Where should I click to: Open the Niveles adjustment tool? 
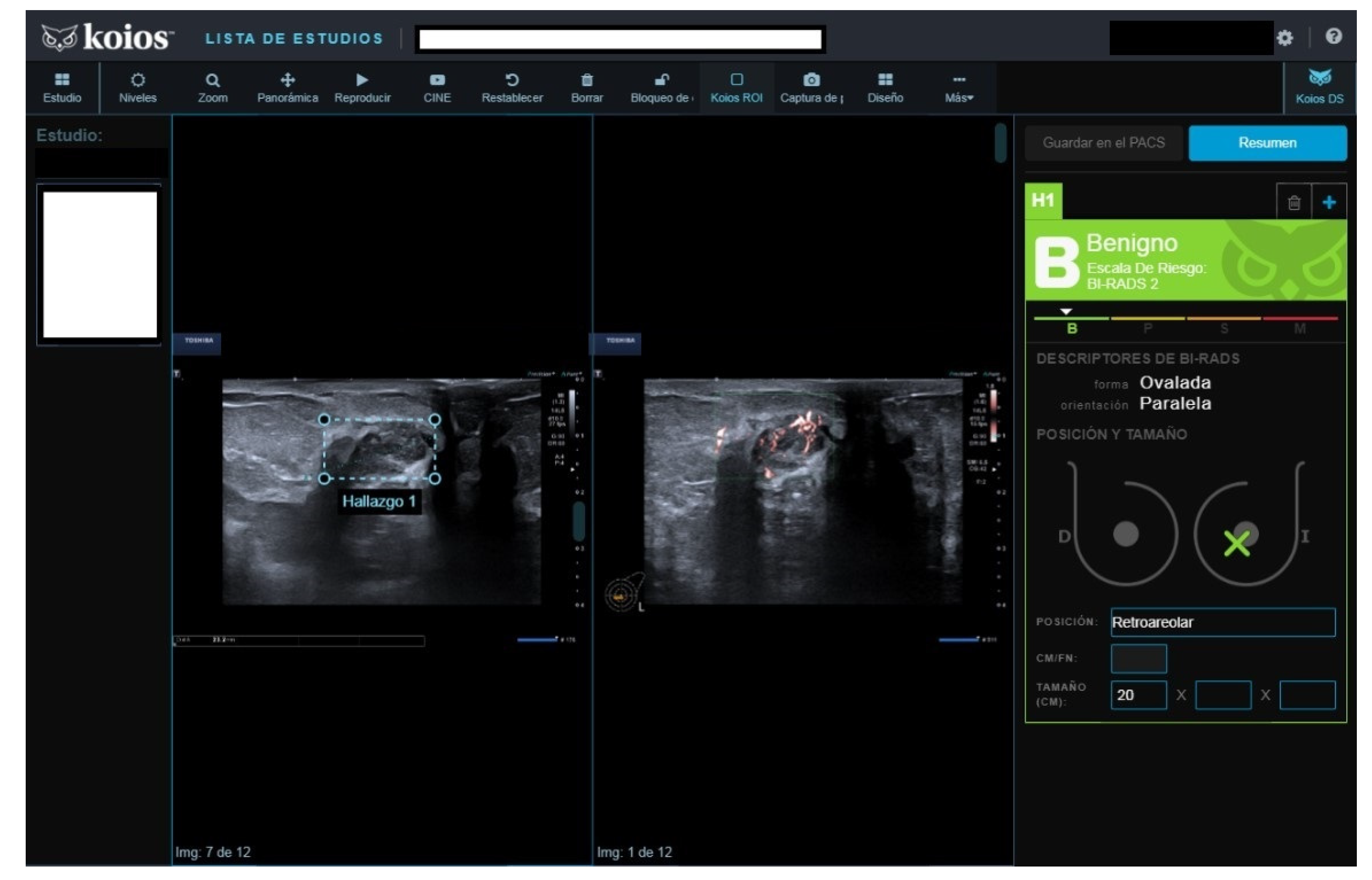click(x=137, y=87)
